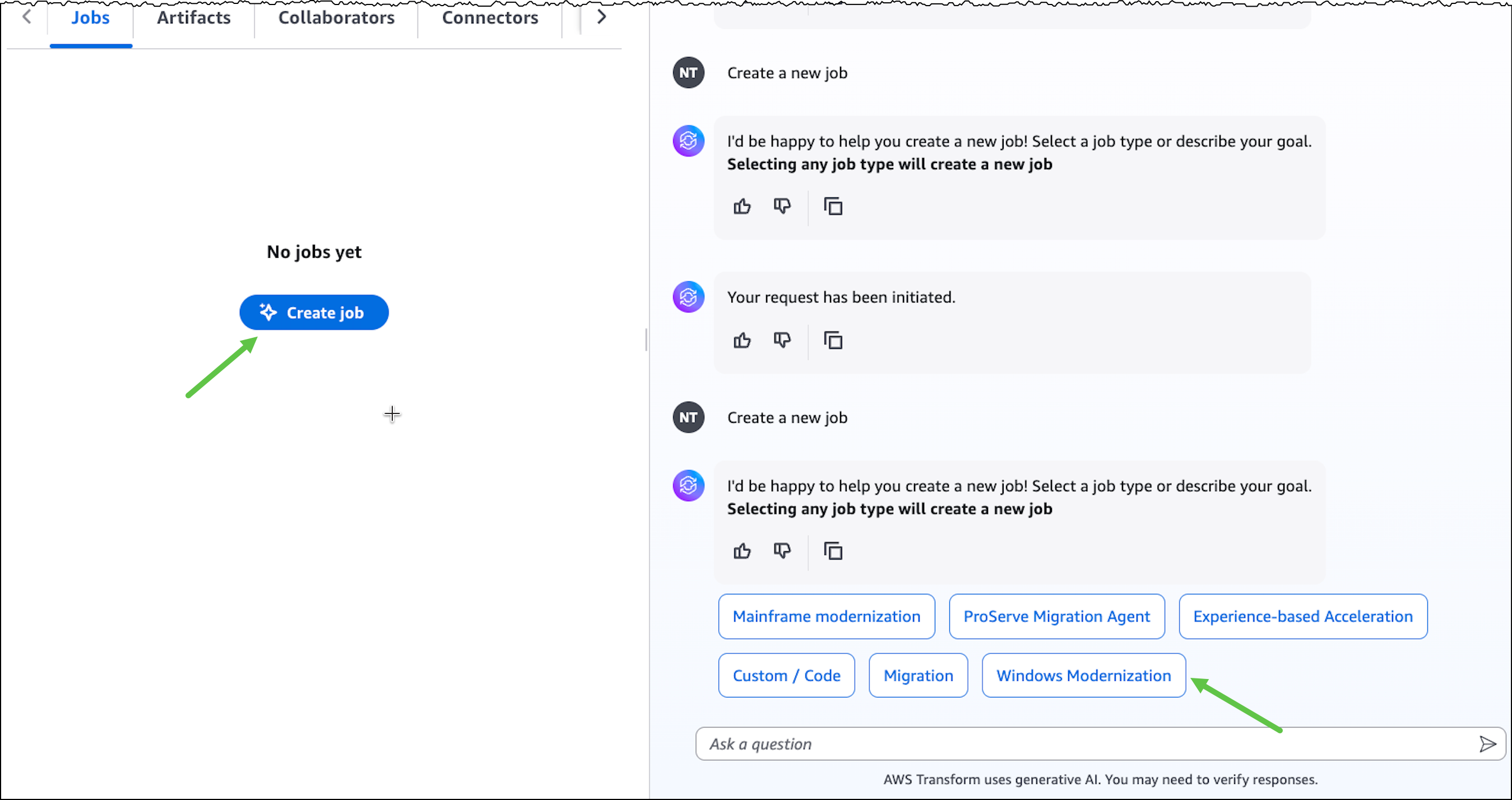Copy the "Your request has been initiated" message

(x=833, y=341)
